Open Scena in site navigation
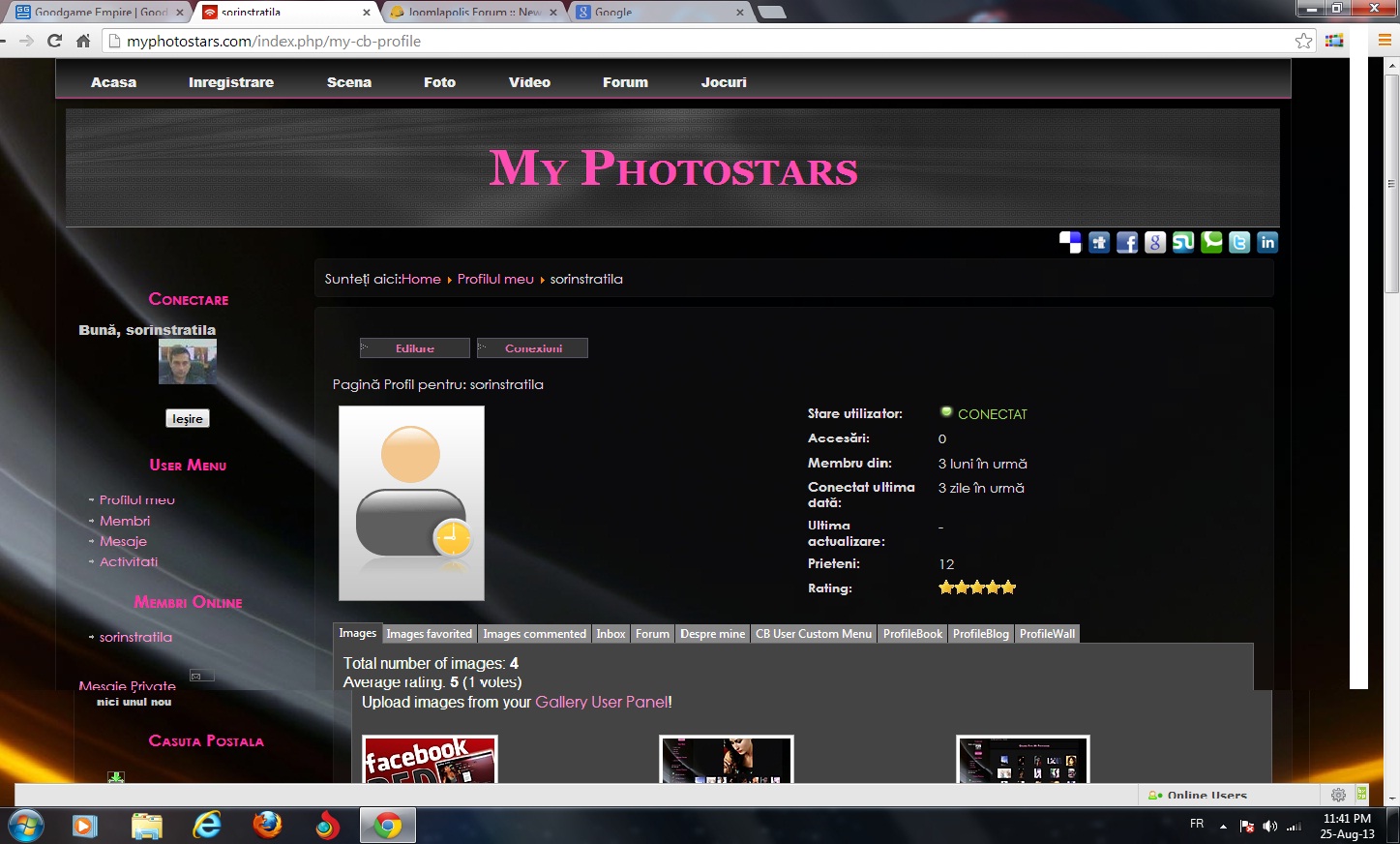1400x844 pixels. click(349, 82)
